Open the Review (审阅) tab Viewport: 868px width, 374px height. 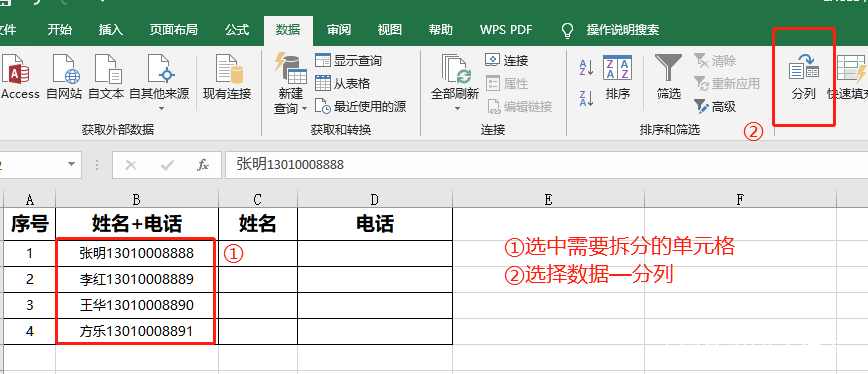[x=339, y=30]
